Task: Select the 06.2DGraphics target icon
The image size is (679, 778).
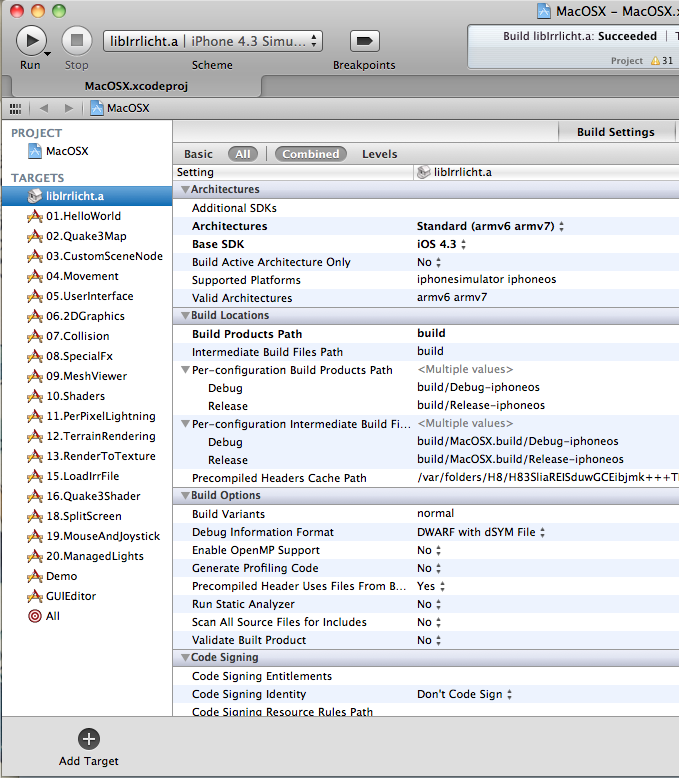Action: 35,316
